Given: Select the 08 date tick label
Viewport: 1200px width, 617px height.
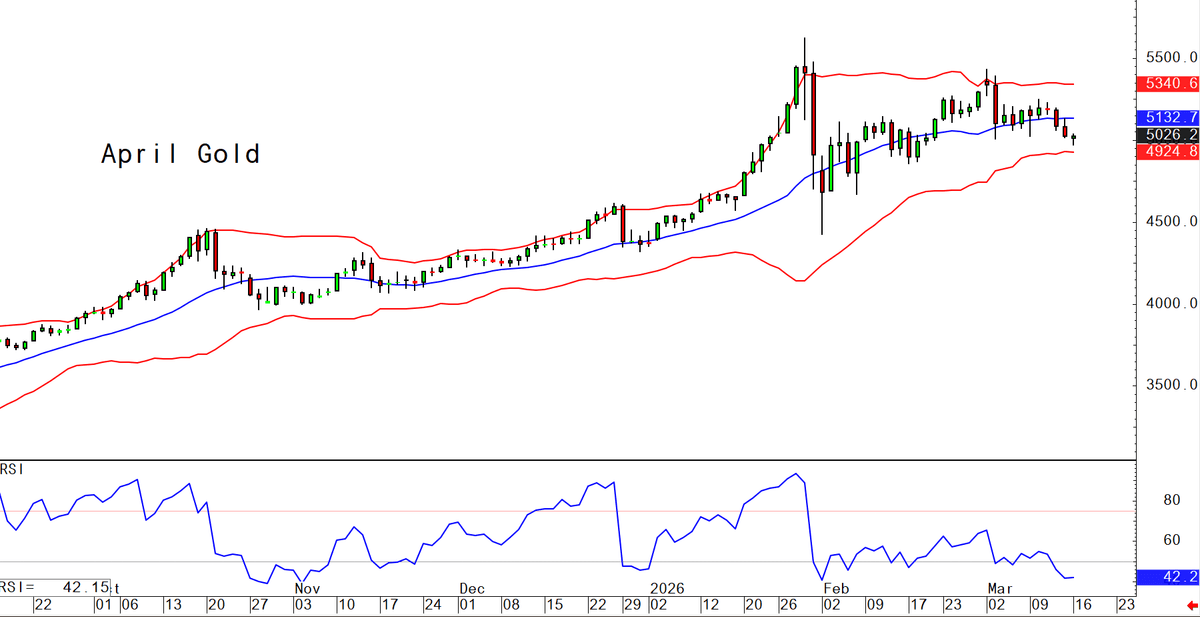Looking at the screenshot, I should click(510, 606).
